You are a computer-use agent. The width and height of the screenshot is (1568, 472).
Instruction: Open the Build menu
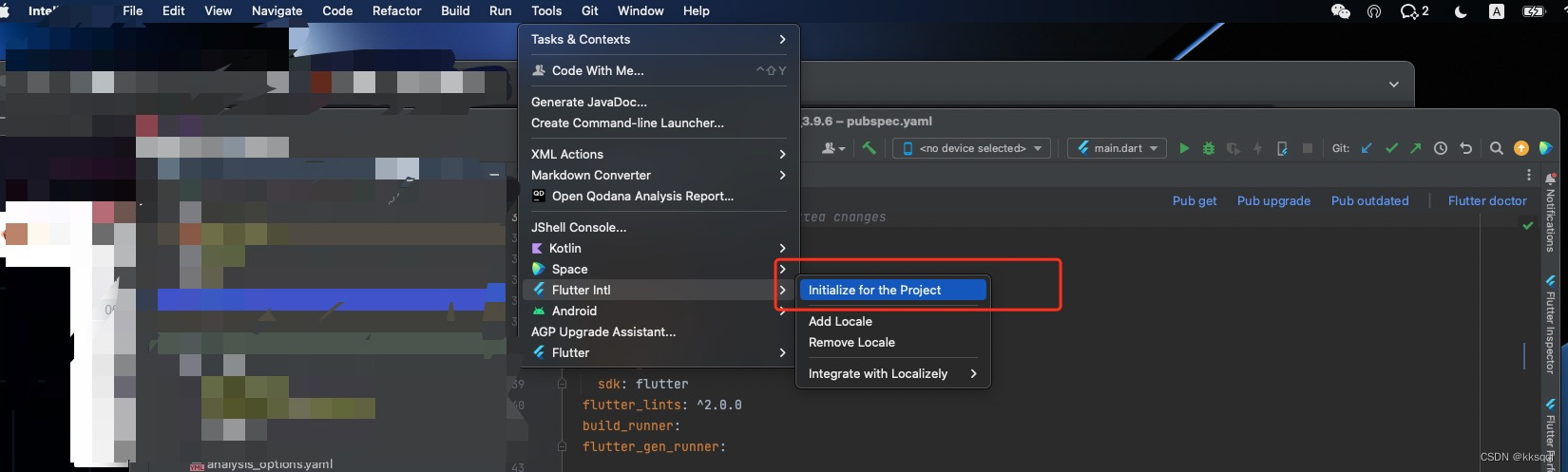click(x=455, y=10)
